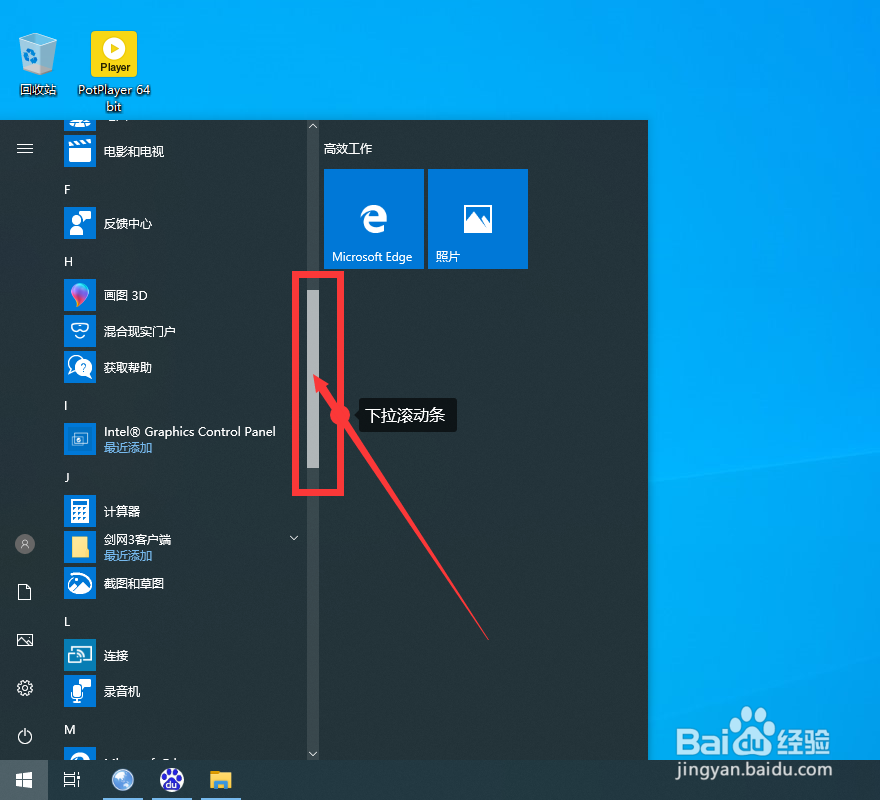Viewport: 880px width, 800px height.
Task: Click the letter H section header
Action: click(66, 261)
